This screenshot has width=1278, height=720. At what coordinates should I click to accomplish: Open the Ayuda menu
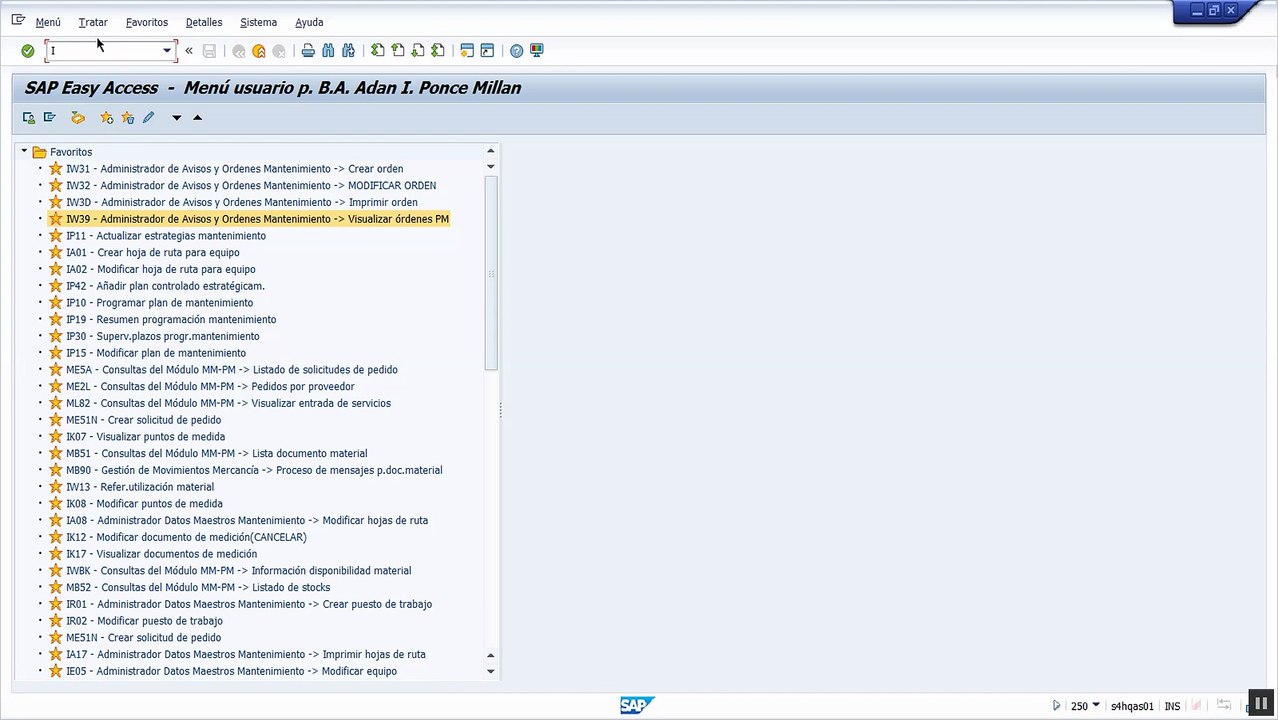[x=309, y=22]
